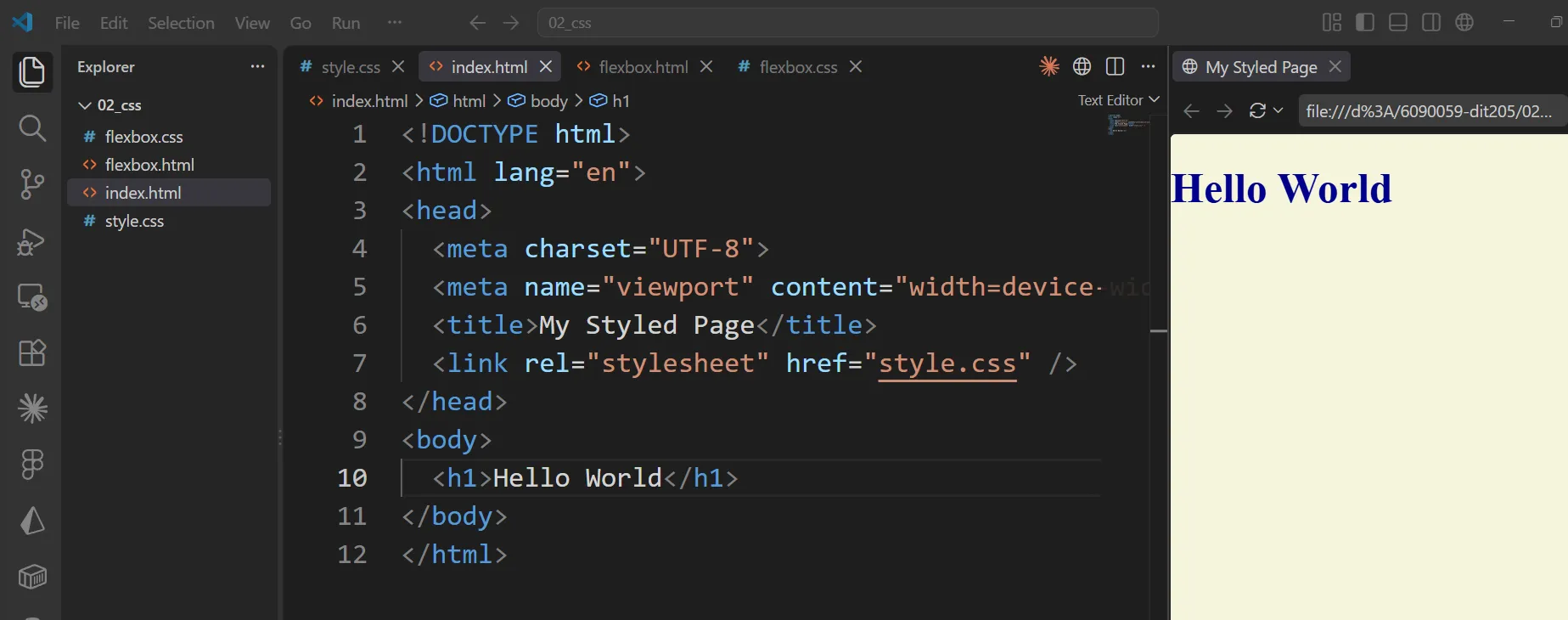1568x620 pixels.
Task: Go forward in editor navigation history
Action: [510, 23]
